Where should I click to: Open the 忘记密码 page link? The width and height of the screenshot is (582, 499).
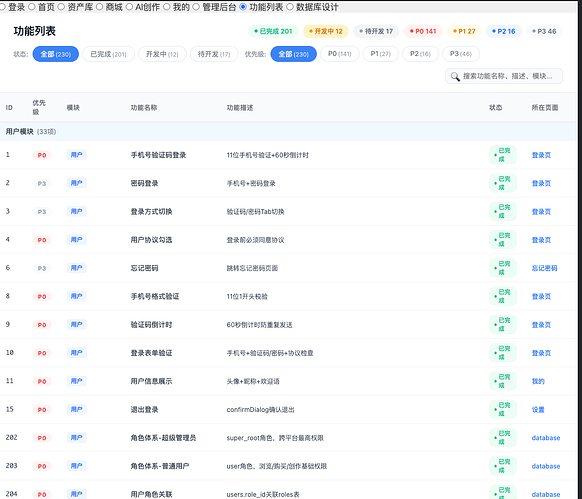544,268
